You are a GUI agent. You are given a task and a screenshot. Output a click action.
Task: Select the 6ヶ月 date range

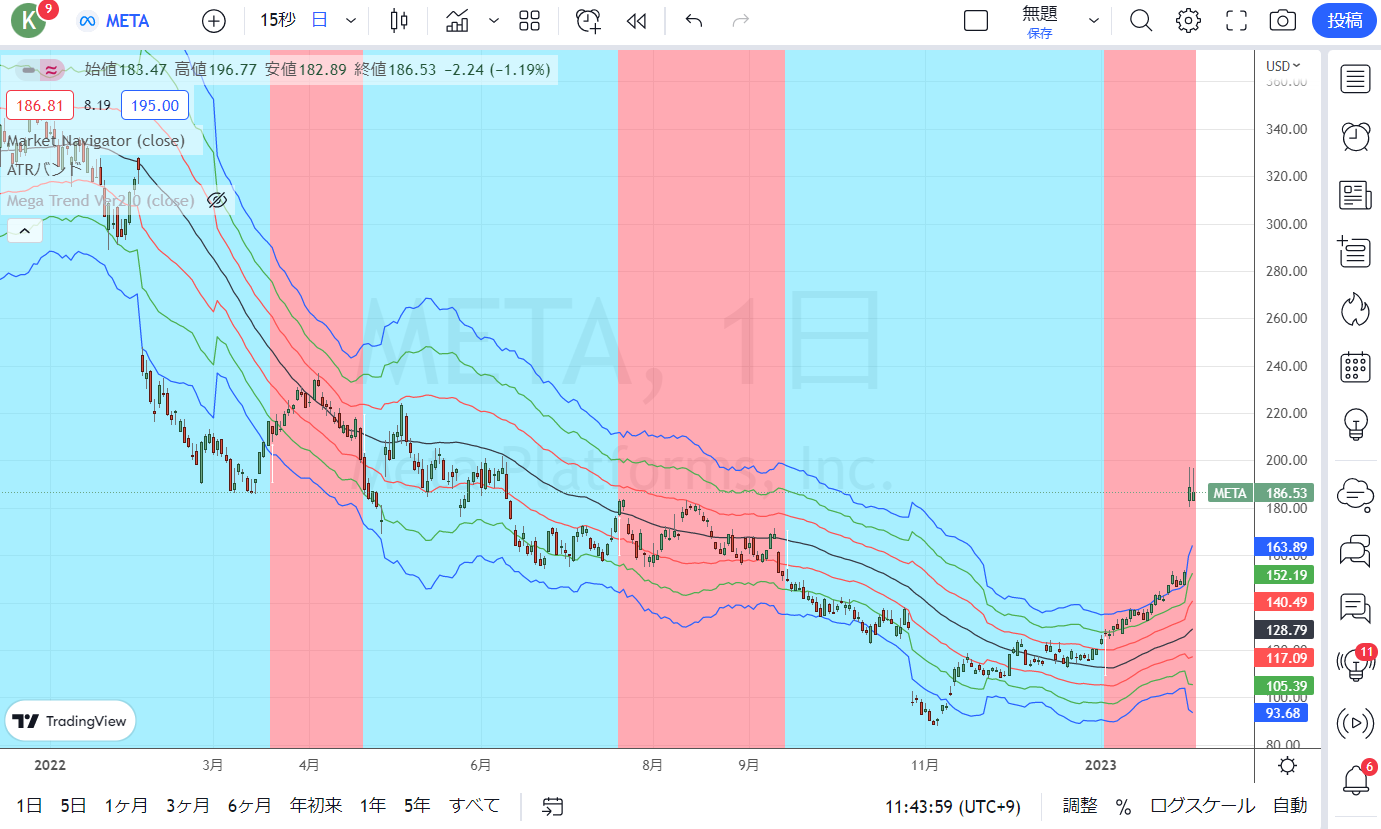point(249,806)
